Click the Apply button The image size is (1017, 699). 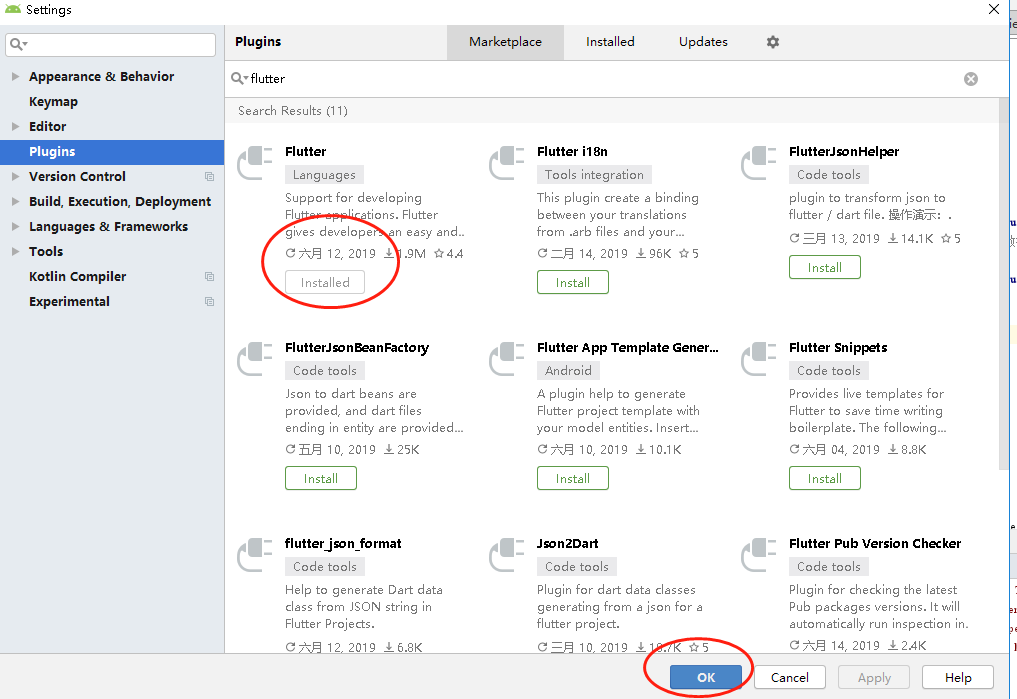(x=874, y=678)
